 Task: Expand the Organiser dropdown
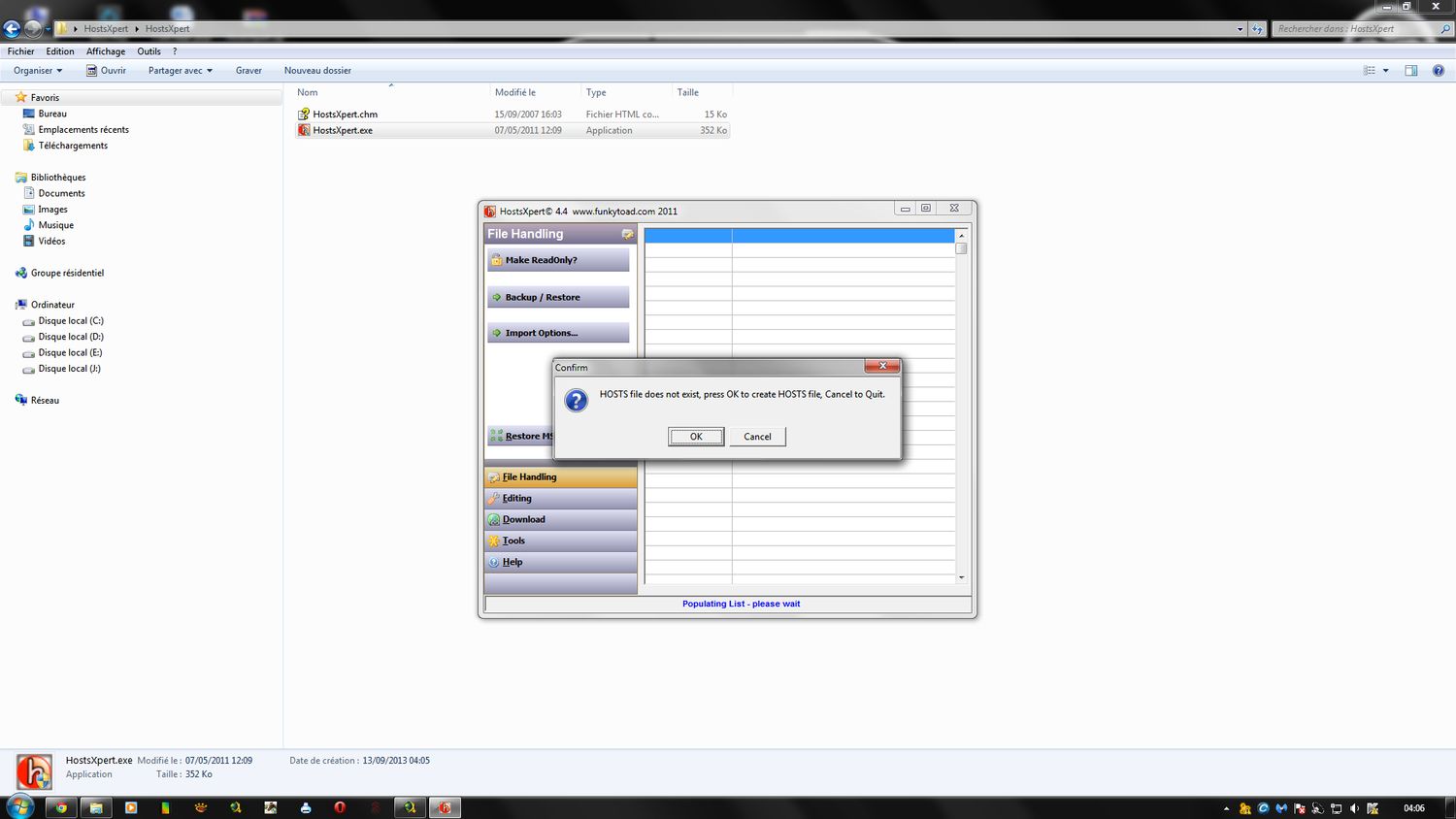[x=38, y=71]
